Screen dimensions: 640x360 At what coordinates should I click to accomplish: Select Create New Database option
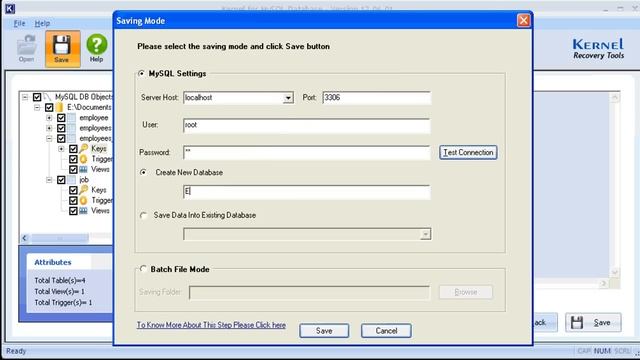143,173
